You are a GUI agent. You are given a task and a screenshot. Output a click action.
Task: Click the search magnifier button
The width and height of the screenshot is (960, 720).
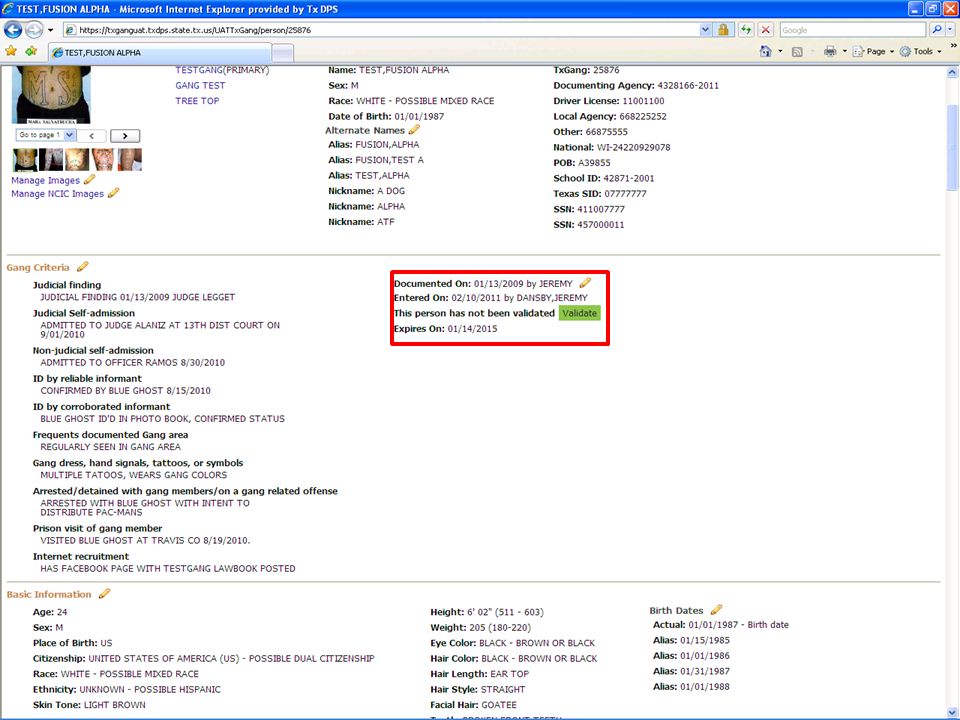point(936,30)
